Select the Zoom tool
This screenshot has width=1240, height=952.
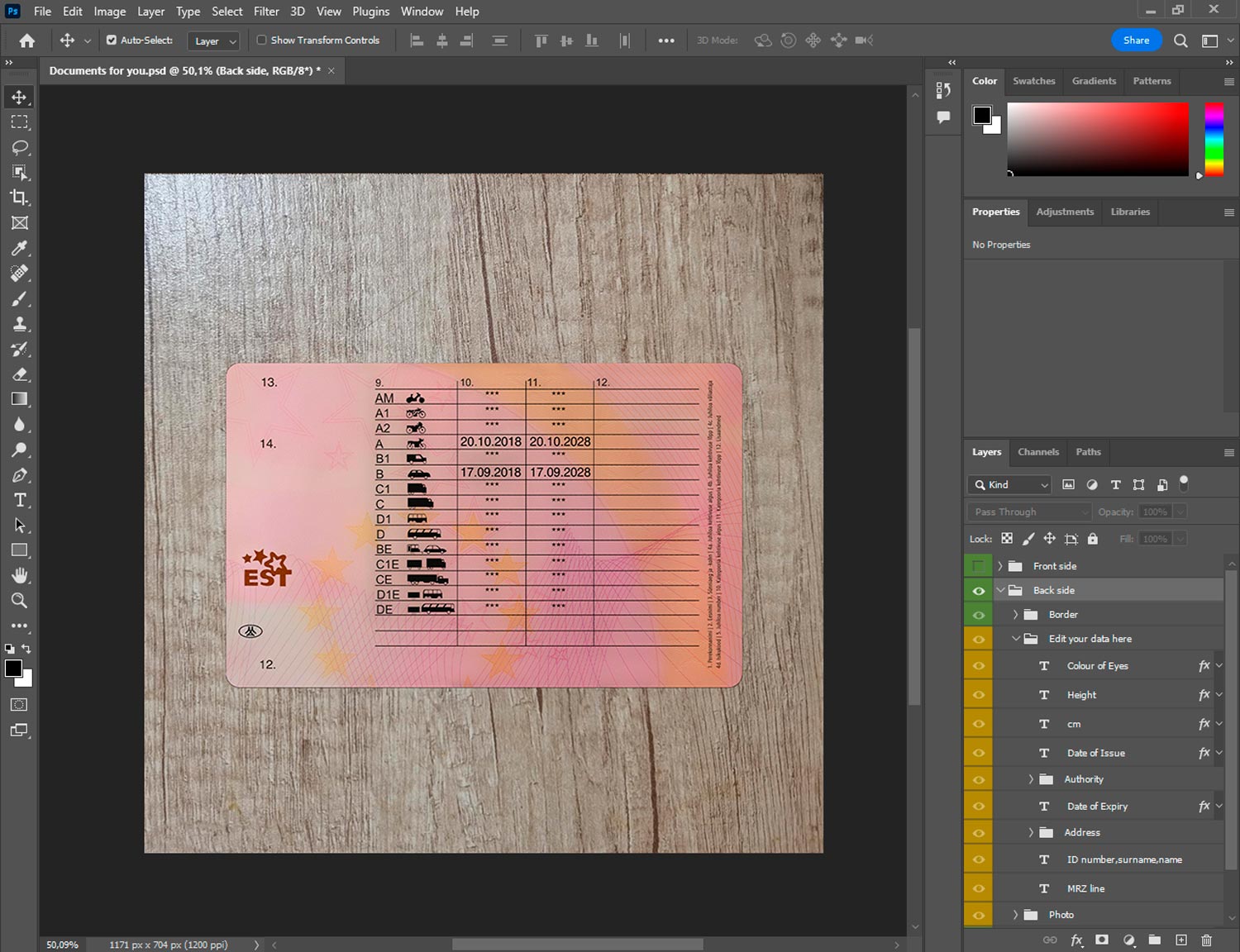pyautogui.click(x=19, y=601)
